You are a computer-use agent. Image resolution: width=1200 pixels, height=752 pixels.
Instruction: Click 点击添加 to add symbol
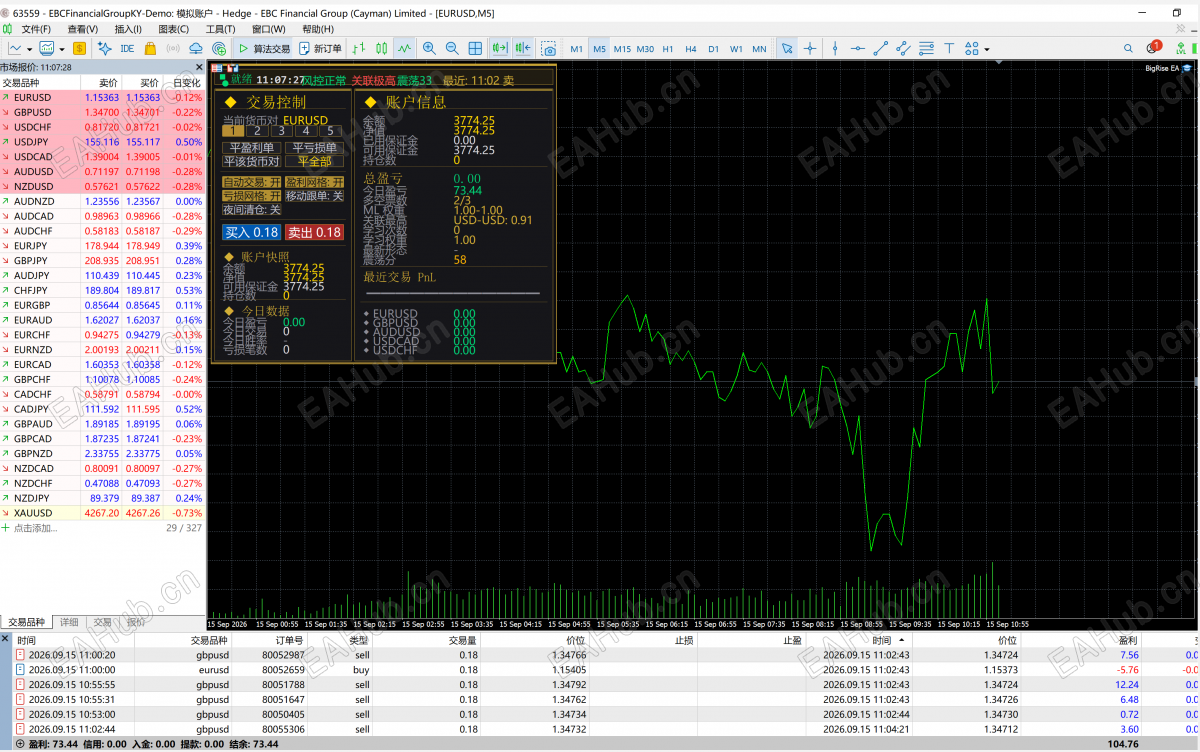[x=36, y=527]
